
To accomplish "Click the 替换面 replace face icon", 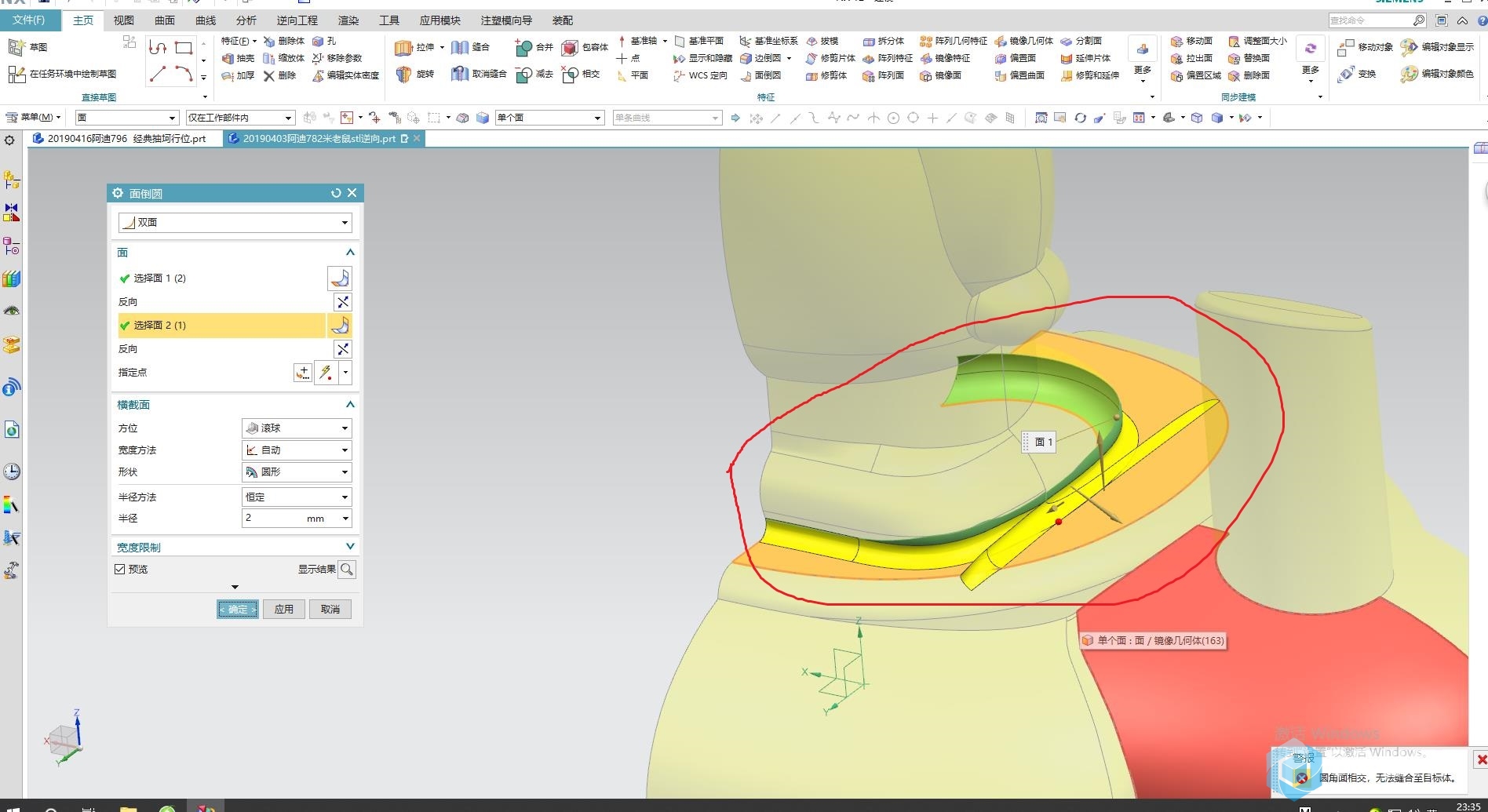I will coord(1234,58).
